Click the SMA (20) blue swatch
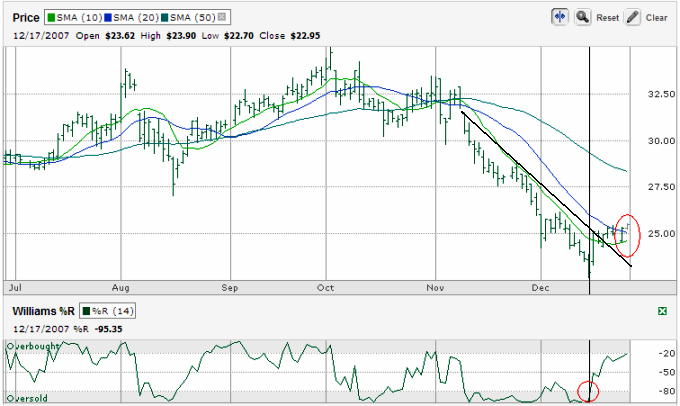 click(x=108, y=17)
